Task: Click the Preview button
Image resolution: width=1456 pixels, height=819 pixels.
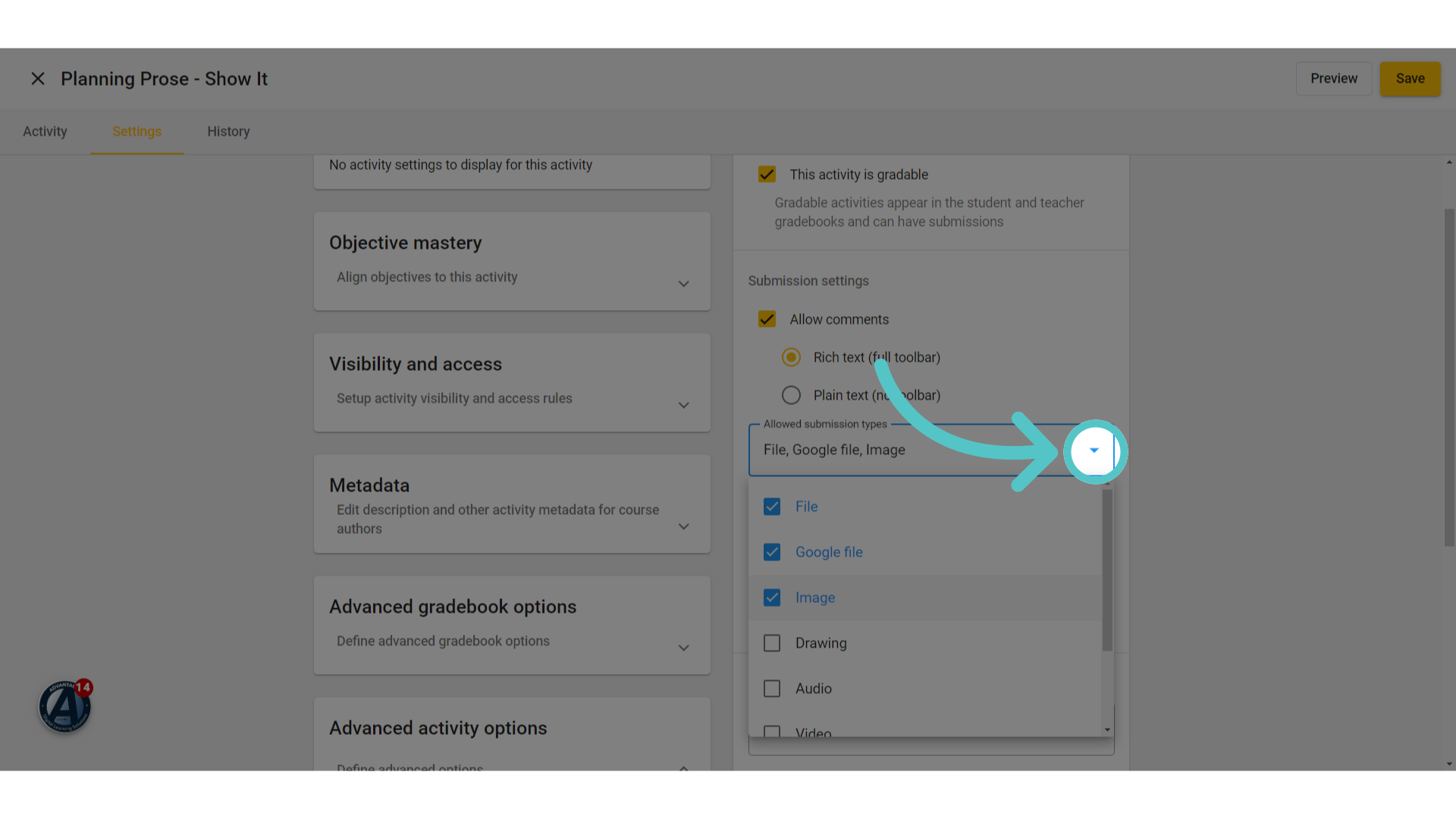Action: point(1334,79)
